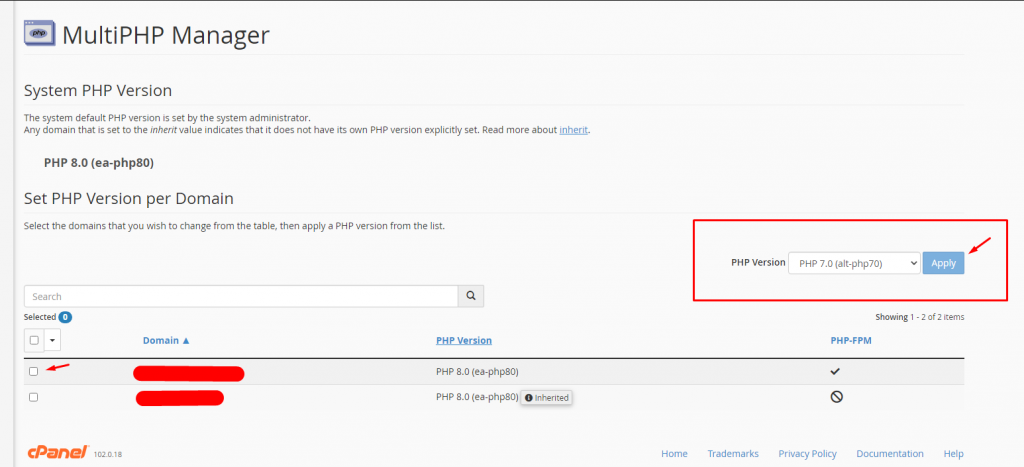Open the Help footer link
1024x467 pixels.
click(x=953, y=453)
